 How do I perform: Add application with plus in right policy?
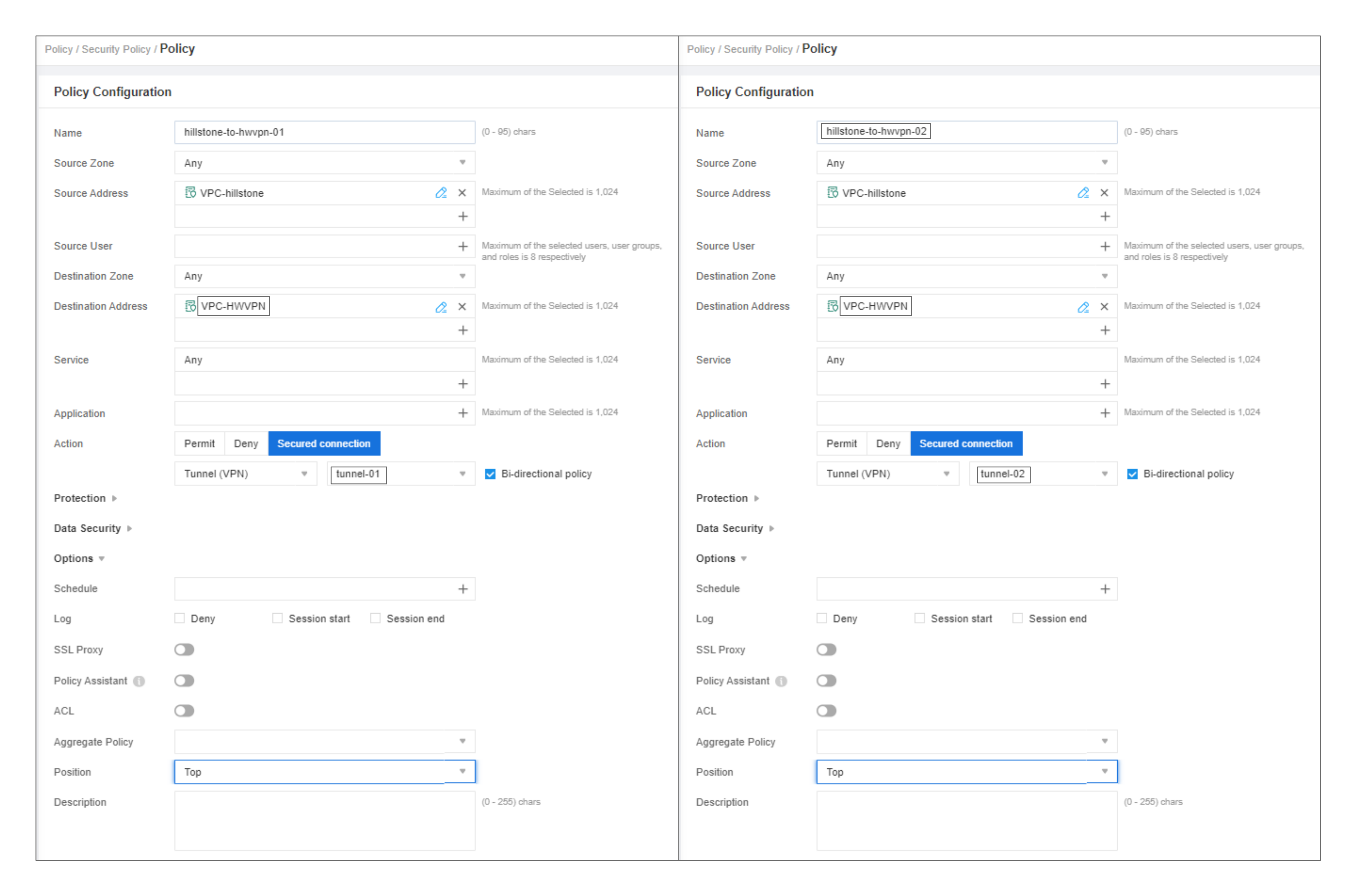[x=1104, y=413]
